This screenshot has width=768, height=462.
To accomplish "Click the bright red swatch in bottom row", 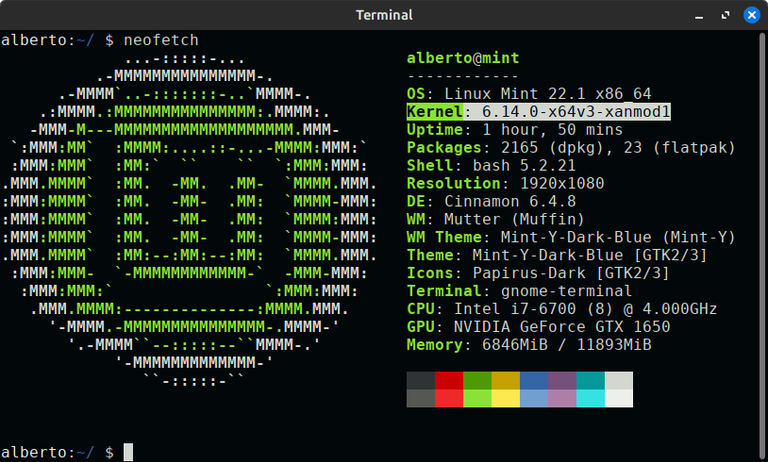I will [x=449, y=398].
